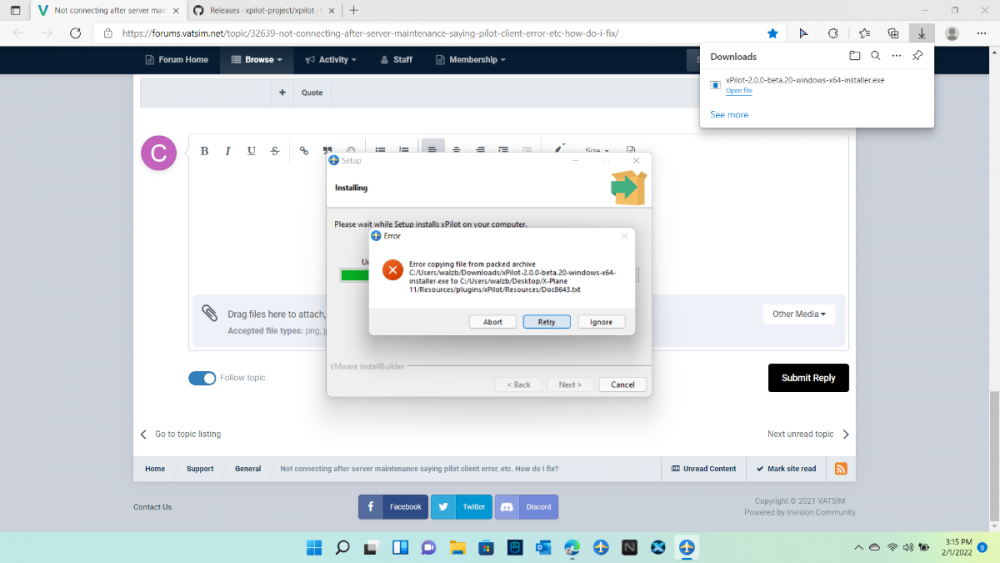Click the page vertical scrollbar thumb
The image size is (1000, 563).
(994, 456)
